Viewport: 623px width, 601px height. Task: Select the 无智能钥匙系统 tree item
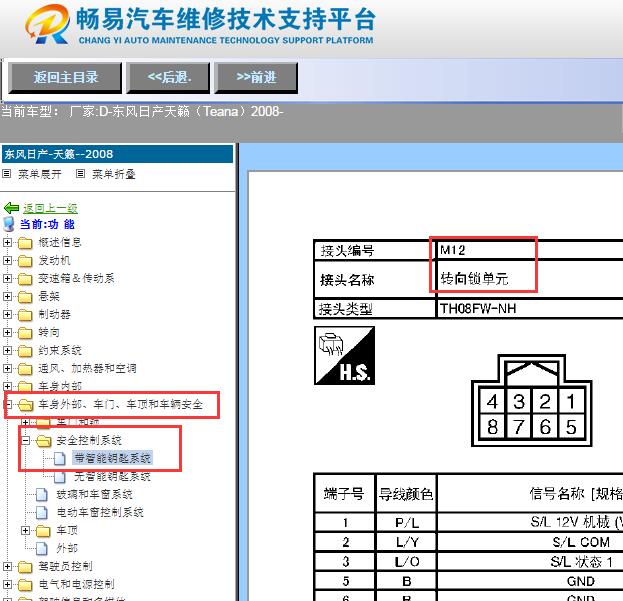click(x=112, y=476)
